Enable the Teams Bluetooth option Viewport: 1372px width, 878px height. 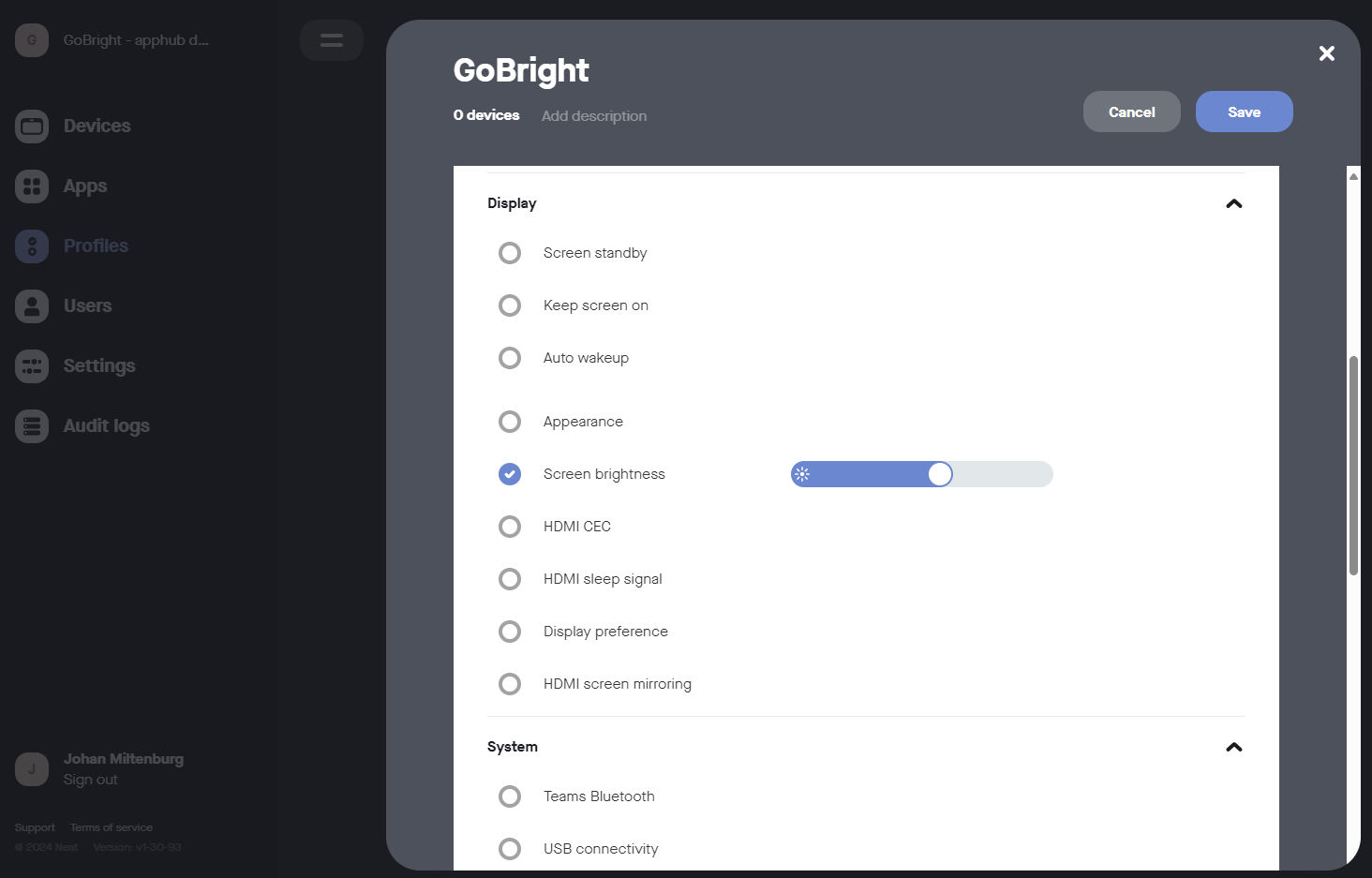click(510, 796)
